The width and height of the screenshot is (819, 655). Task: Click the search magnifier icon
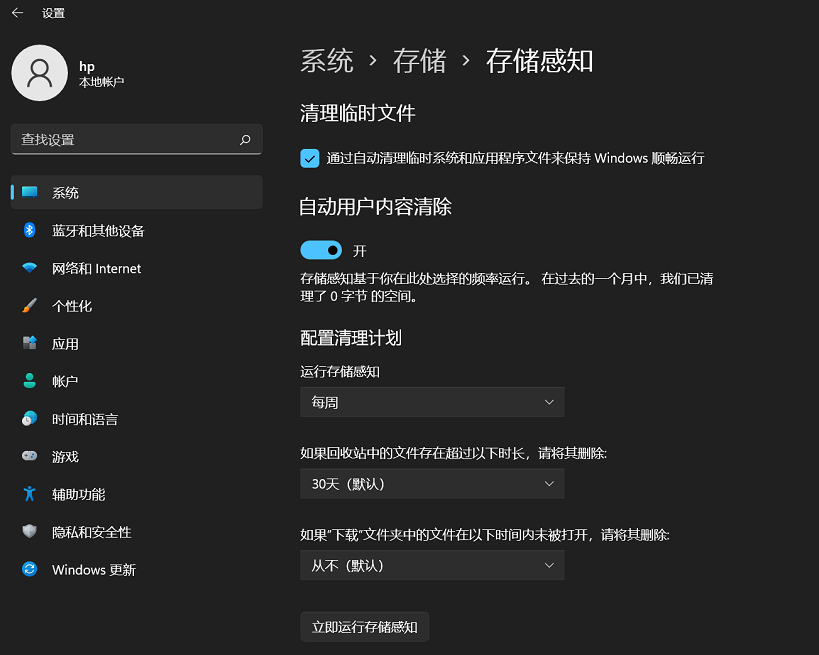[x=245, y=139]
